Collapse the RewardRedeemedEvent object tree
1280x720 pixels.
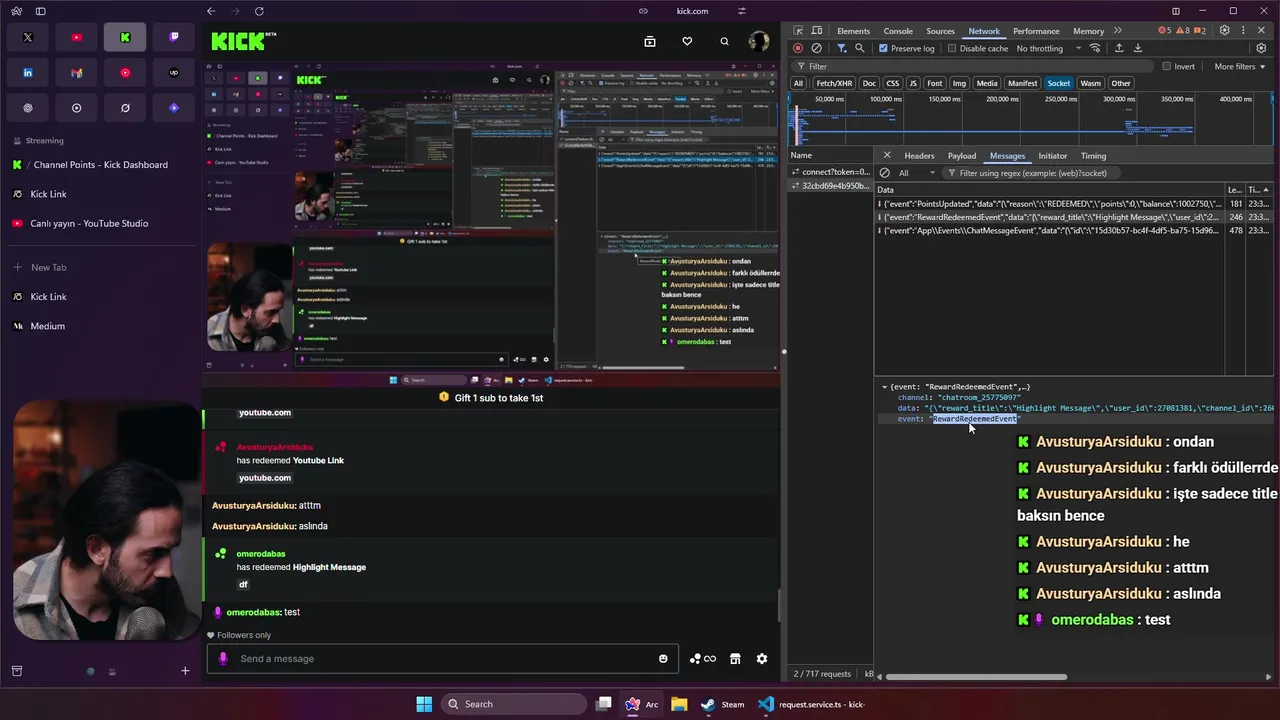[884, 387]
